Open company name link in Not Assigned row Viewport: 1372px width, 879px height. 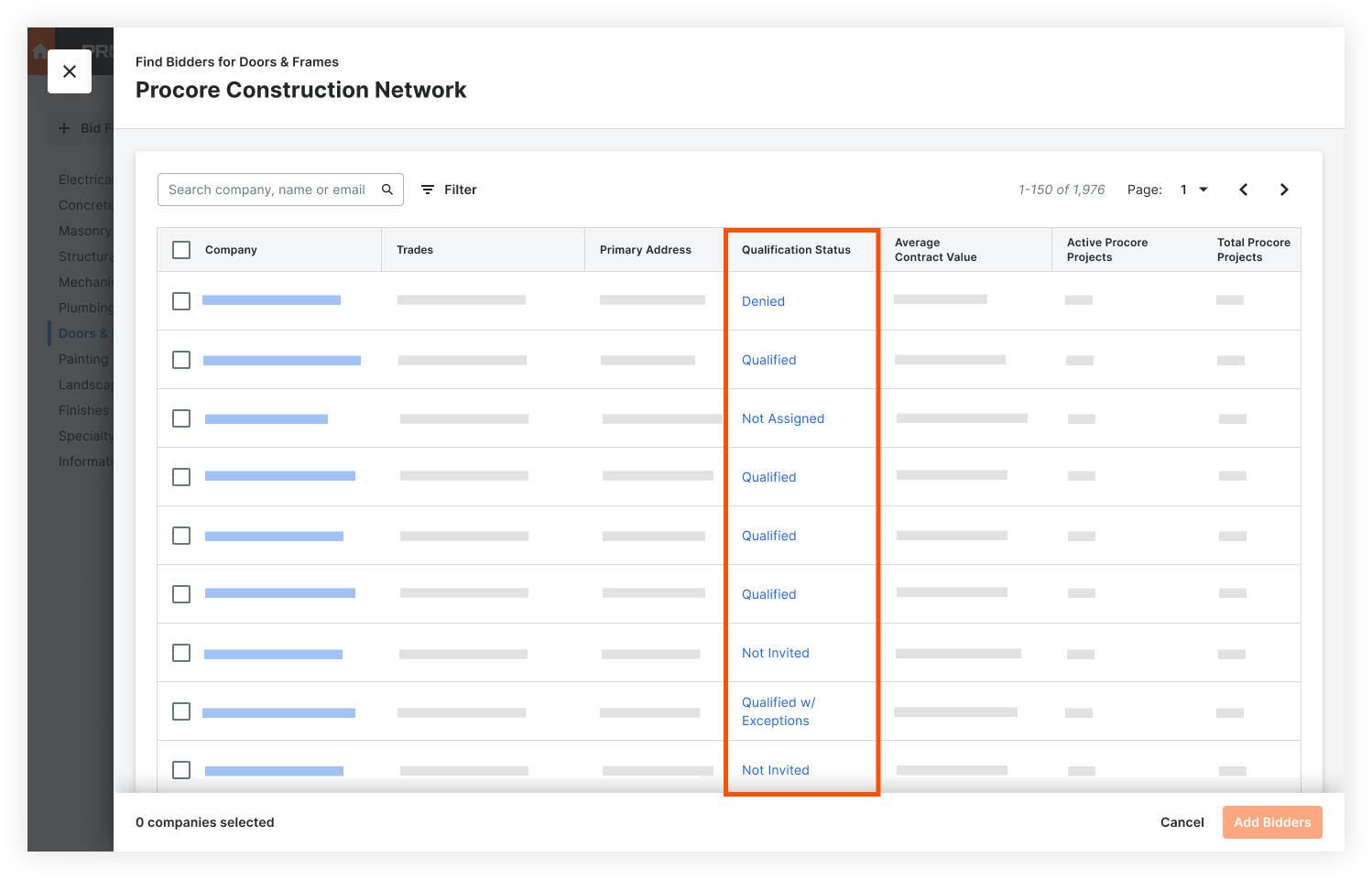[267, 419]
